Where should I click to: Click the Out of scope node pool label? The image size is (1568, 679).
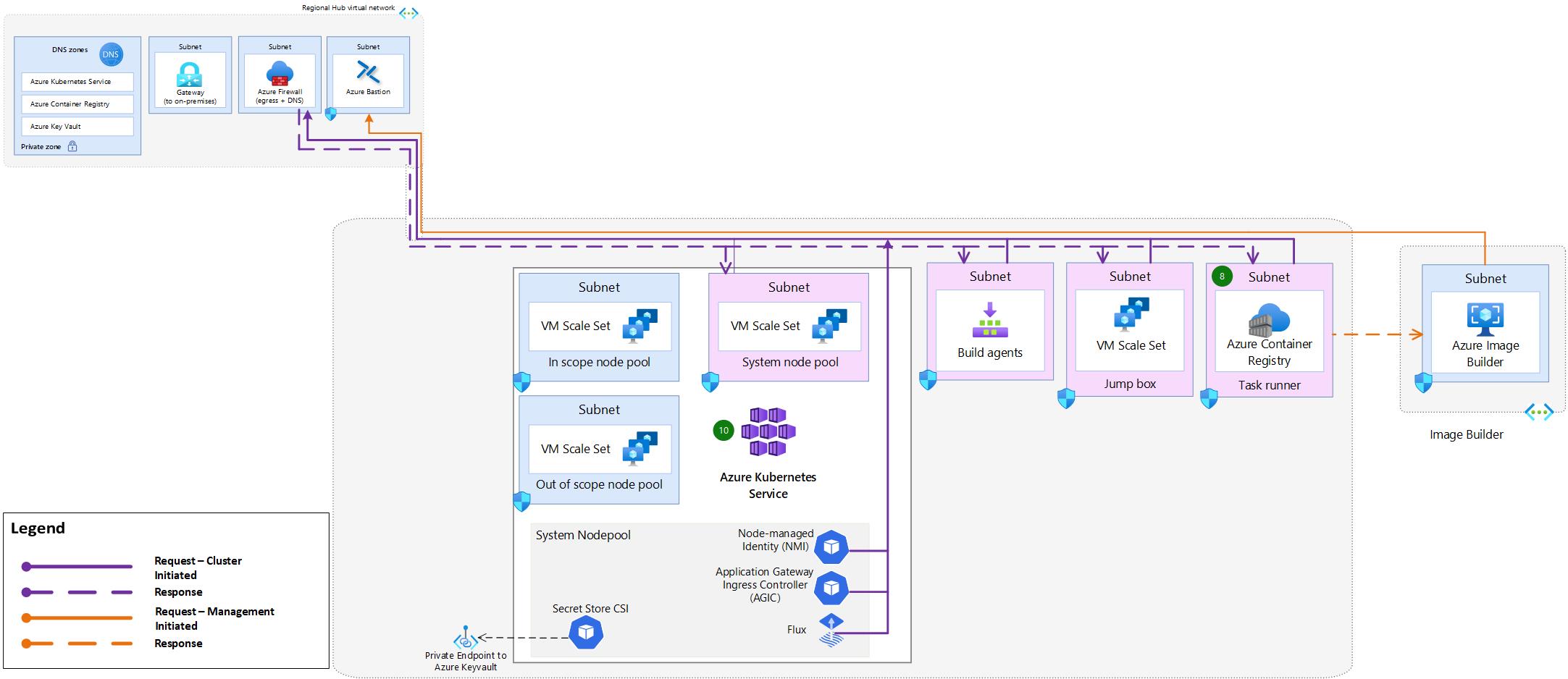(x=599, y=484)
